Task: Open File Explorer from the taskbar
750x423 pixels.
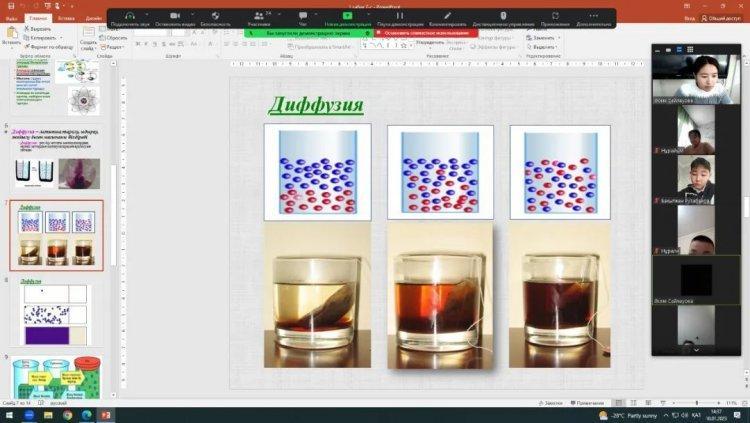Action: 48,415
